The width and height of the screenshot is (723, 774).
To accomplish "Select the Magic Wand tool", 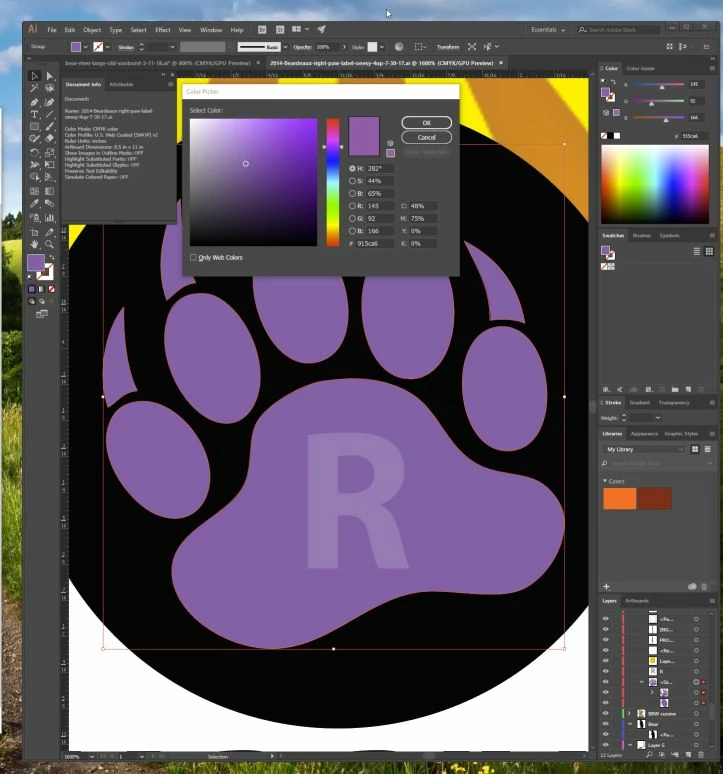I will pos(35,88).
